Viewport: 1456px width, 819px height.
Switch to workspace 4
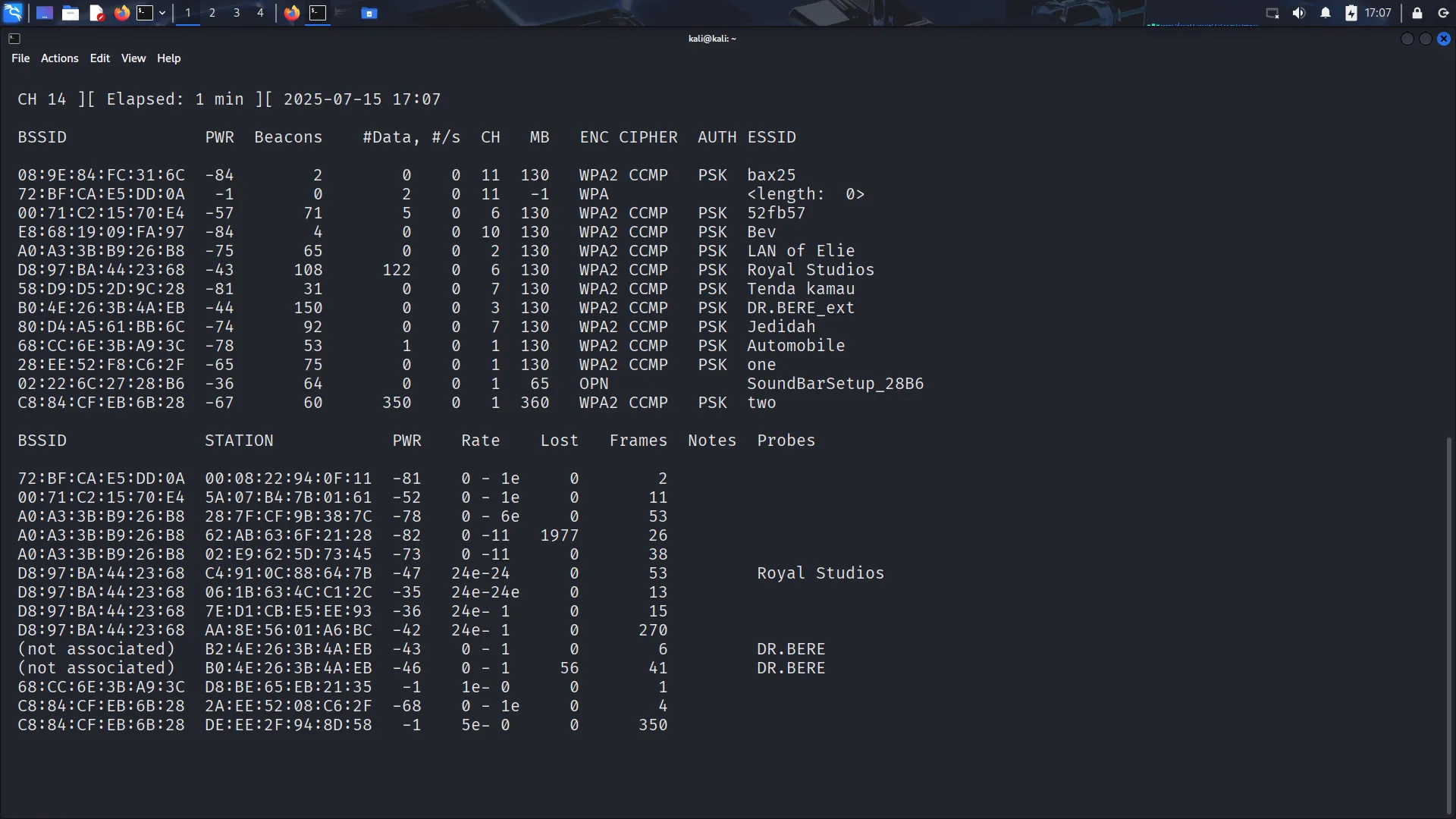260,13
